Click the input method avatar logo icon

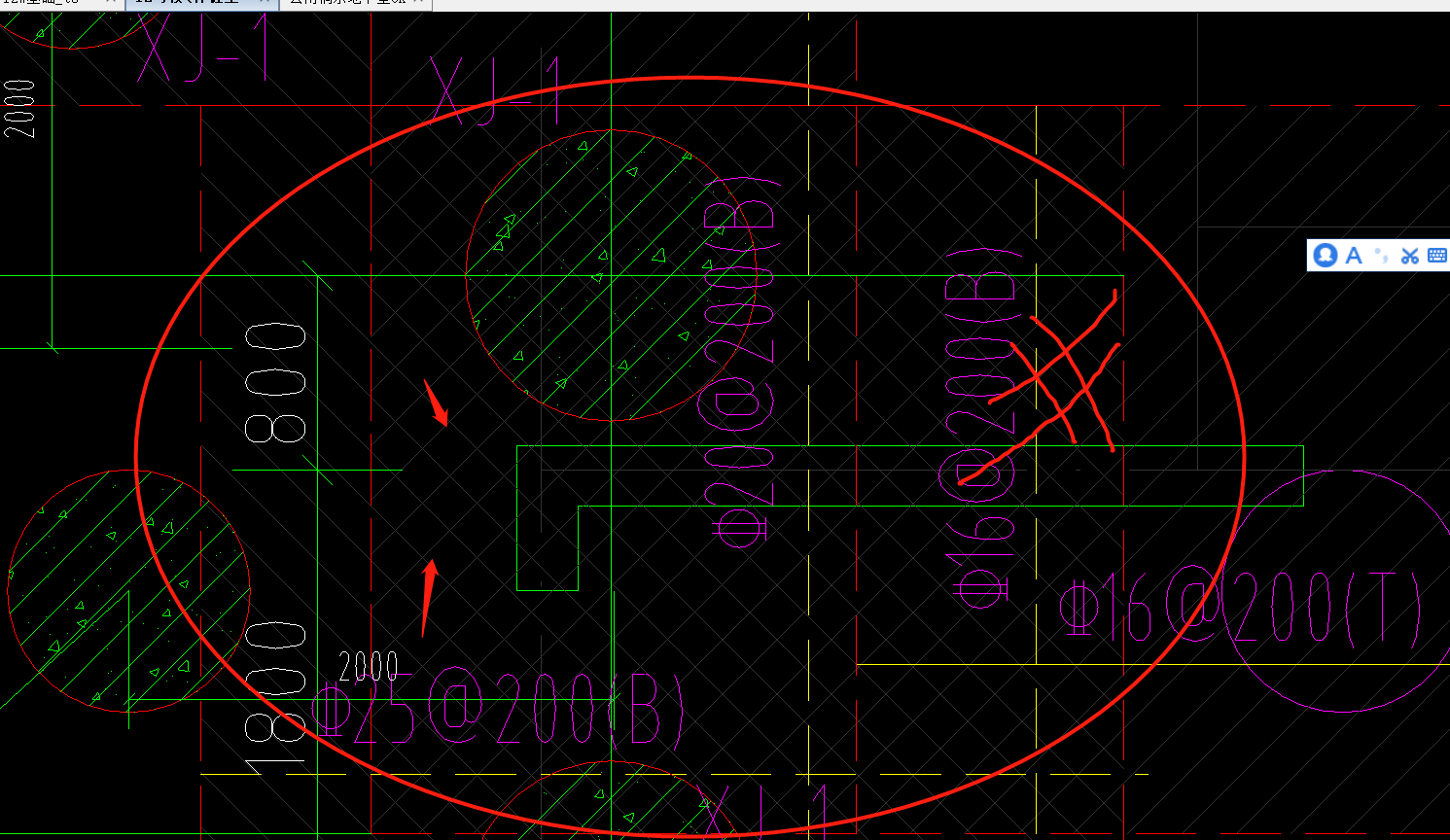click(1325, 256)
